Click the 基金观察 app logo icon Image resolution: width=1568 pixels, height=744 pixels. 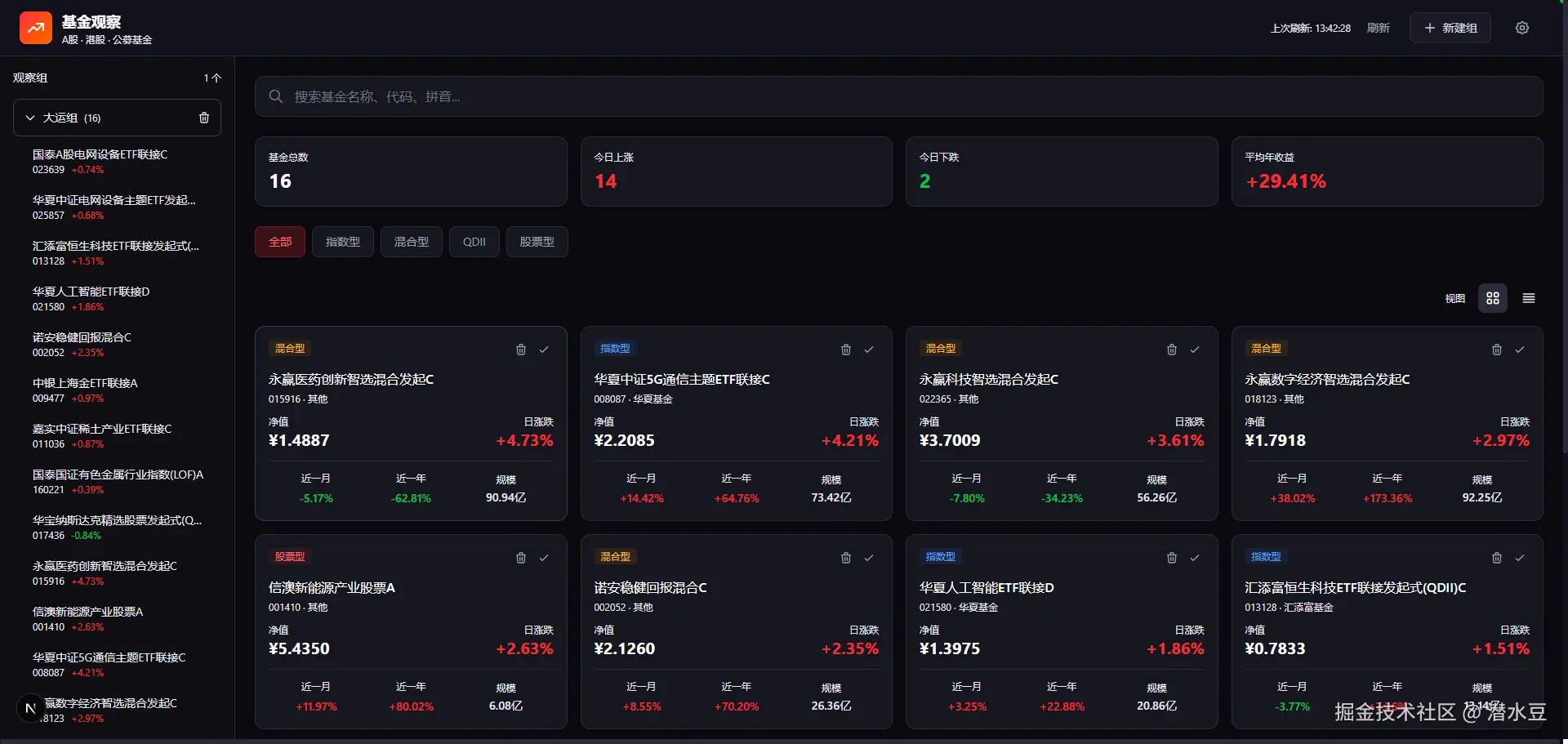(35, 28)
